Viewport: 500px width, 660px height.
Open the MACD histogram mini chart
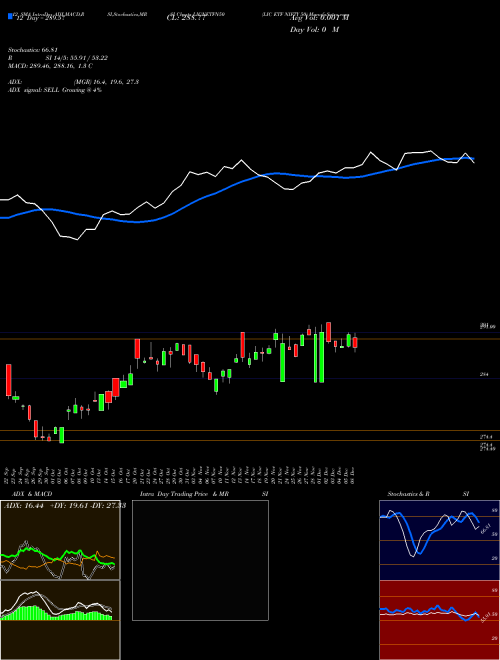[60, 620]
